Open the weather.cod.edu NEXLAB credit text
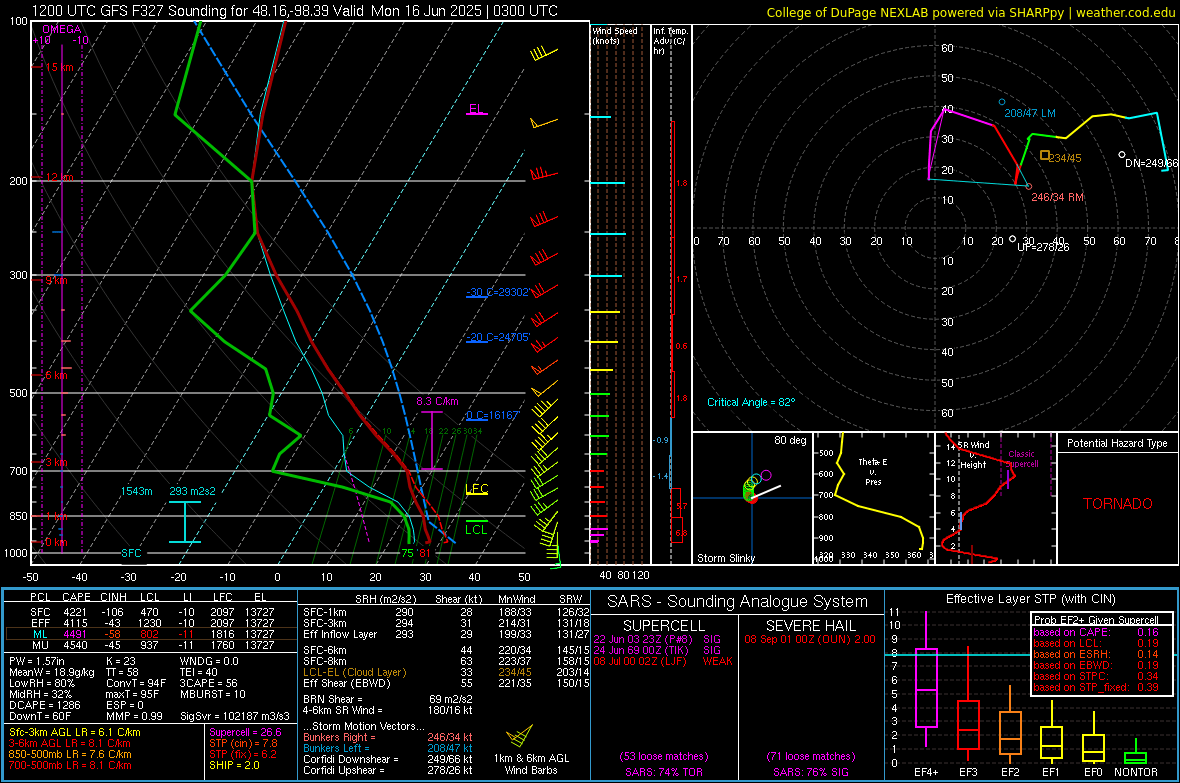The image size is (1180, 783). pyautogui.click(x=970, y=12)
